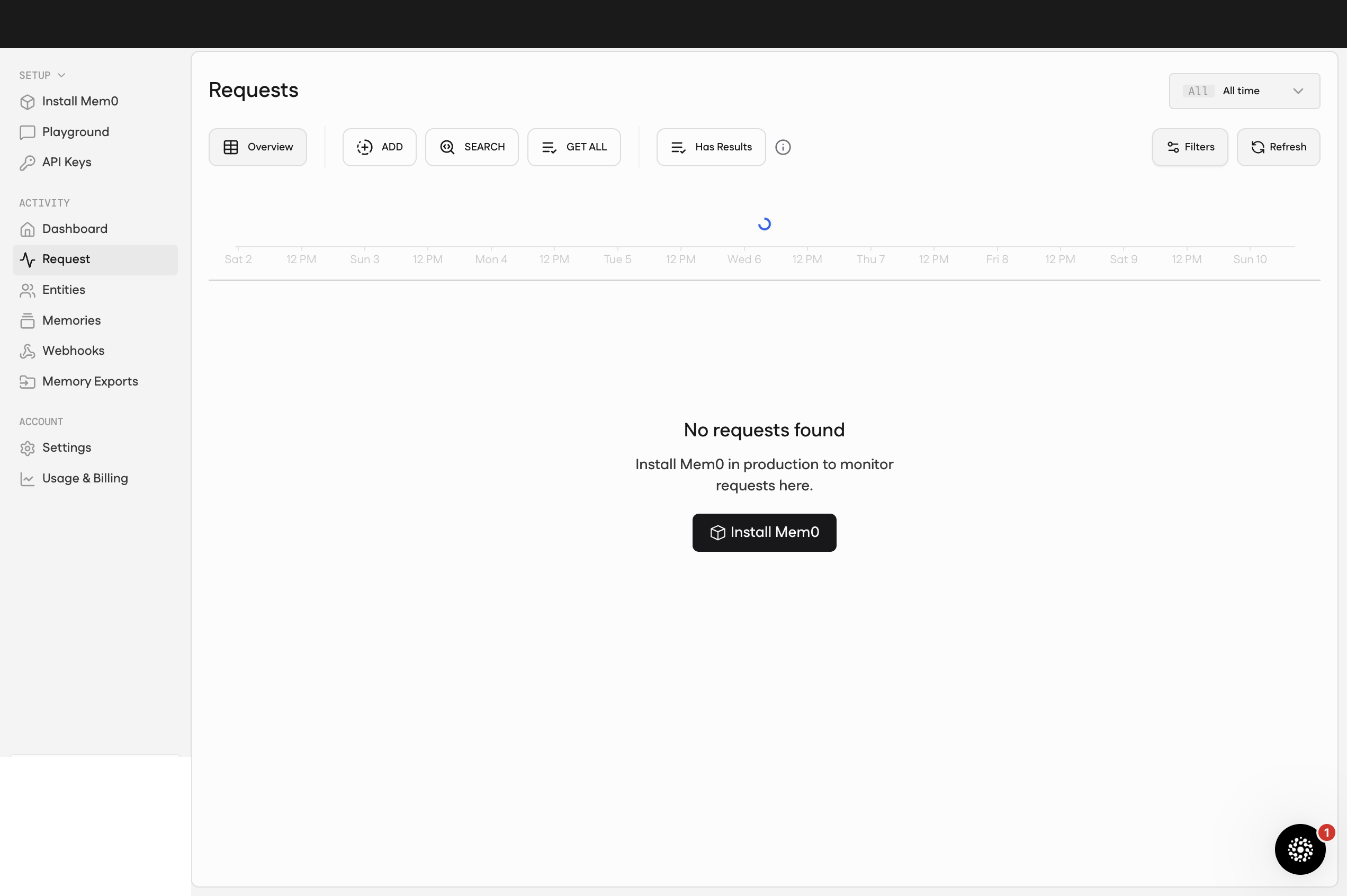Screen dimensions: 1347x896
Task: Go to API Keys
Action: 95,162
